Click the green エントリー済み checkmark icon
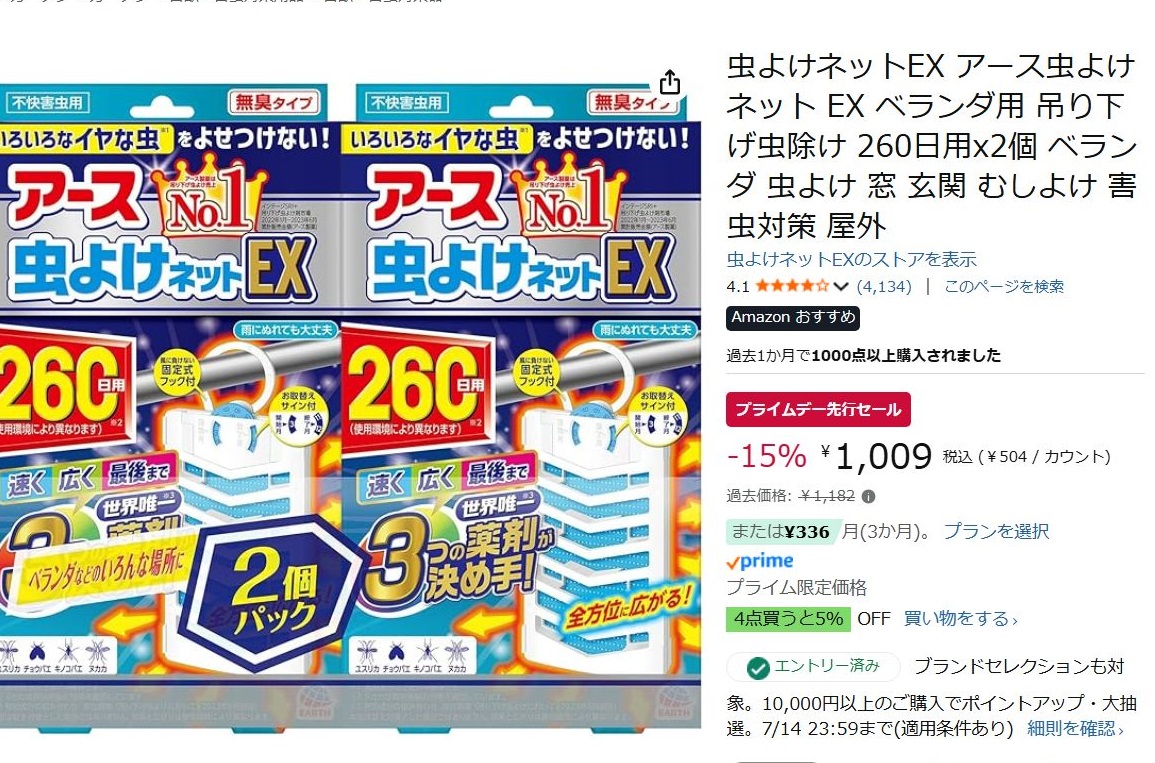 (x=758, y=668)
